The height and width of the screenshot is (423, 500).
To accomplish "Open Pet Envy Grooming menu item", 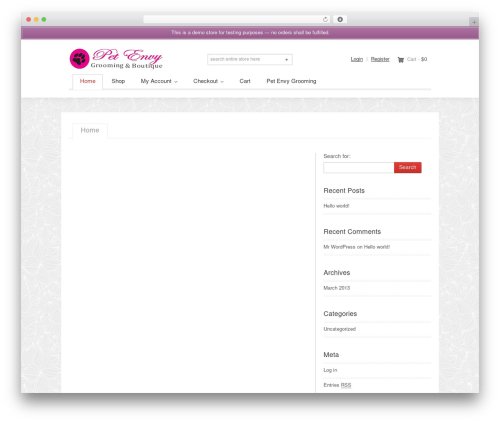I will [x=291, y=81].
